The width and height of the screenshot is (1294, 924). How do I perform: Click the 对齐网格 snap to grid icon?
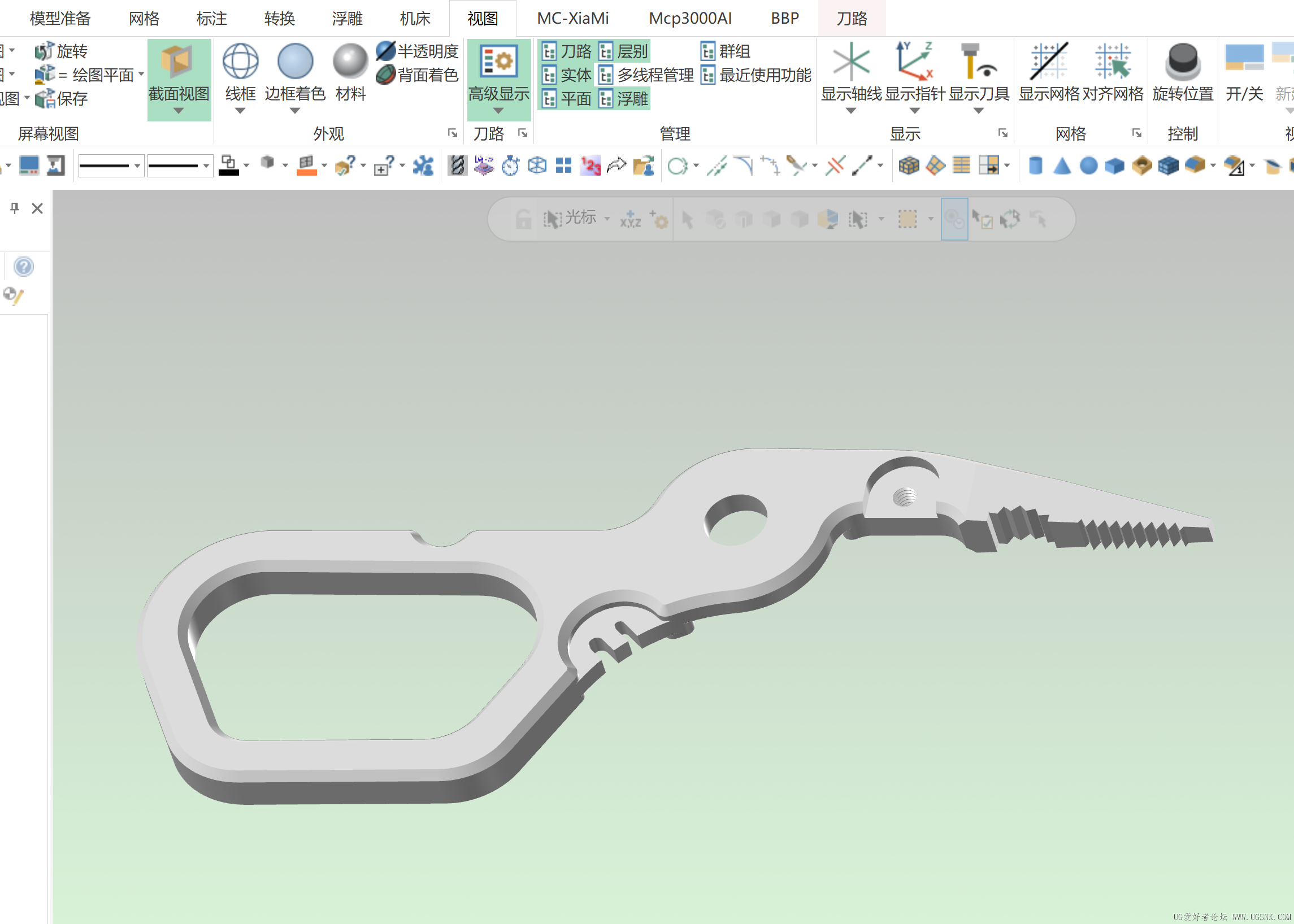click(1112, 62)
